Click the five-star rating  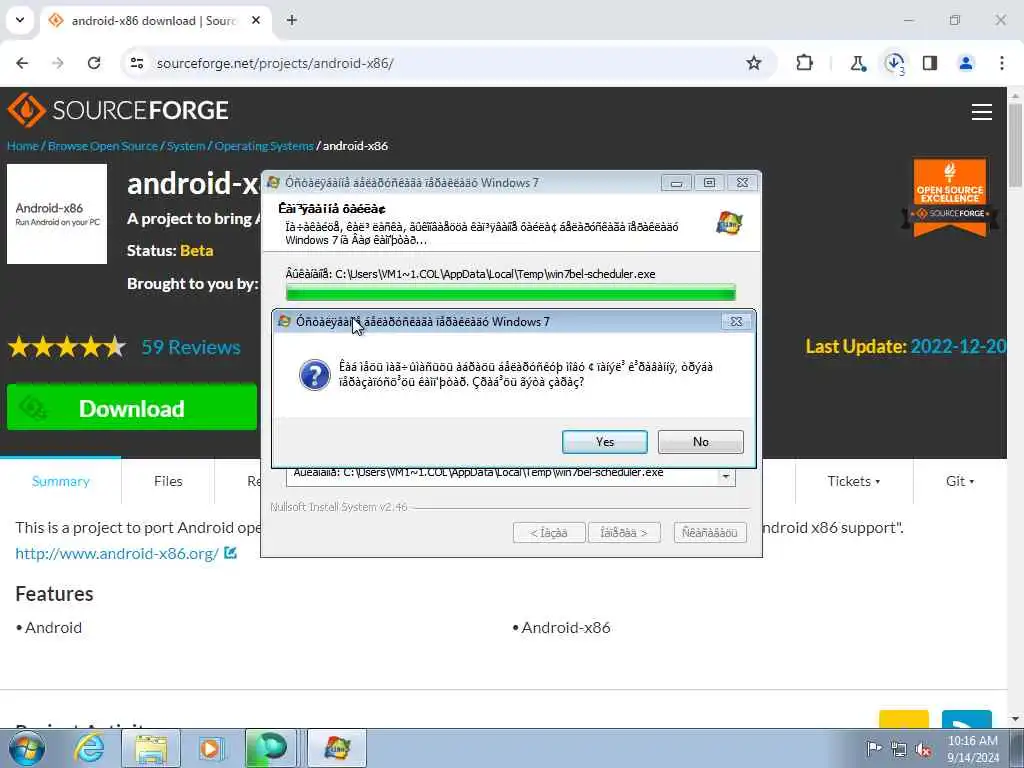coord(67,347)
